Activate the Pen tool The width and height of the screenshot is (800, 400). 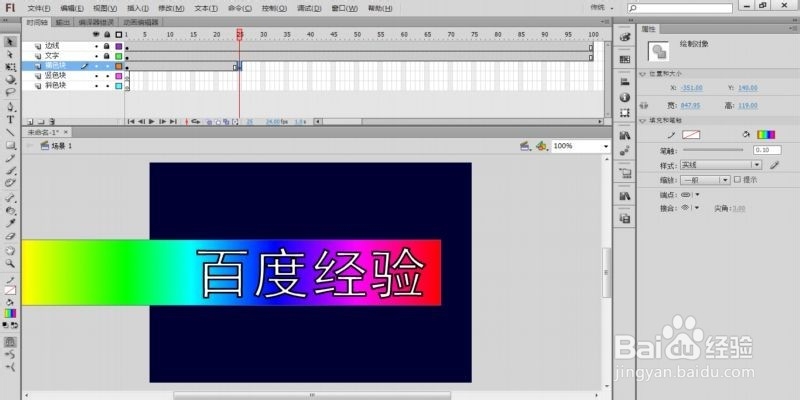[x=10, y=107]
